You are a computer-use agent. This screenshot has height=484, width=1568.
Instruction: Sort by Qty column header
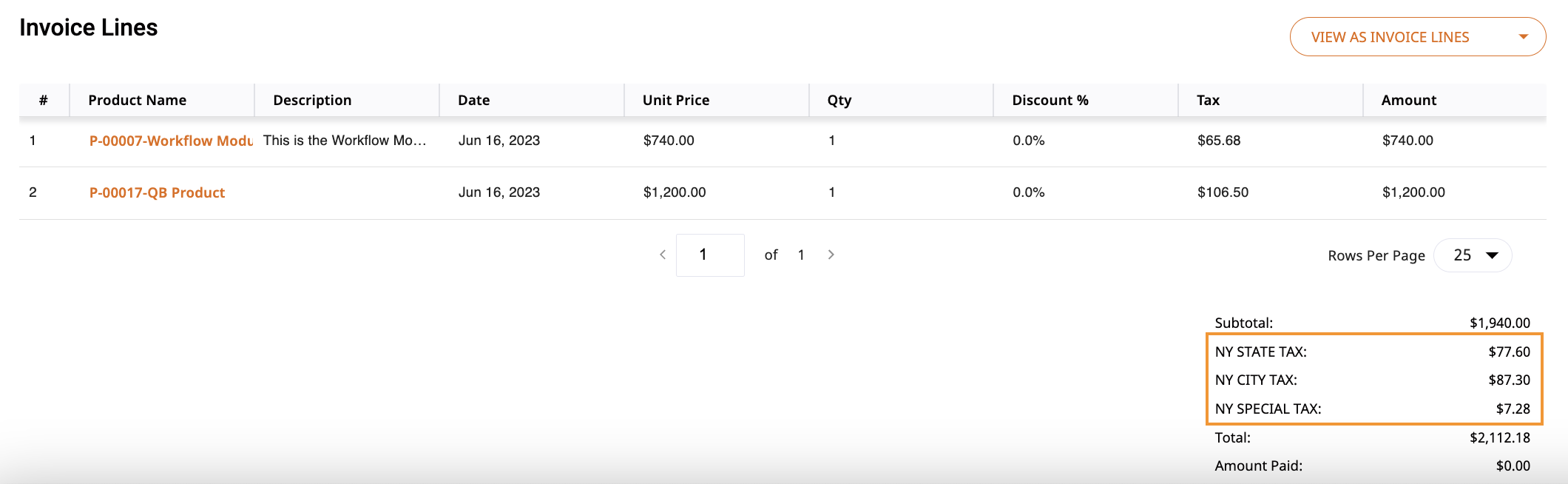pos(839,100)
